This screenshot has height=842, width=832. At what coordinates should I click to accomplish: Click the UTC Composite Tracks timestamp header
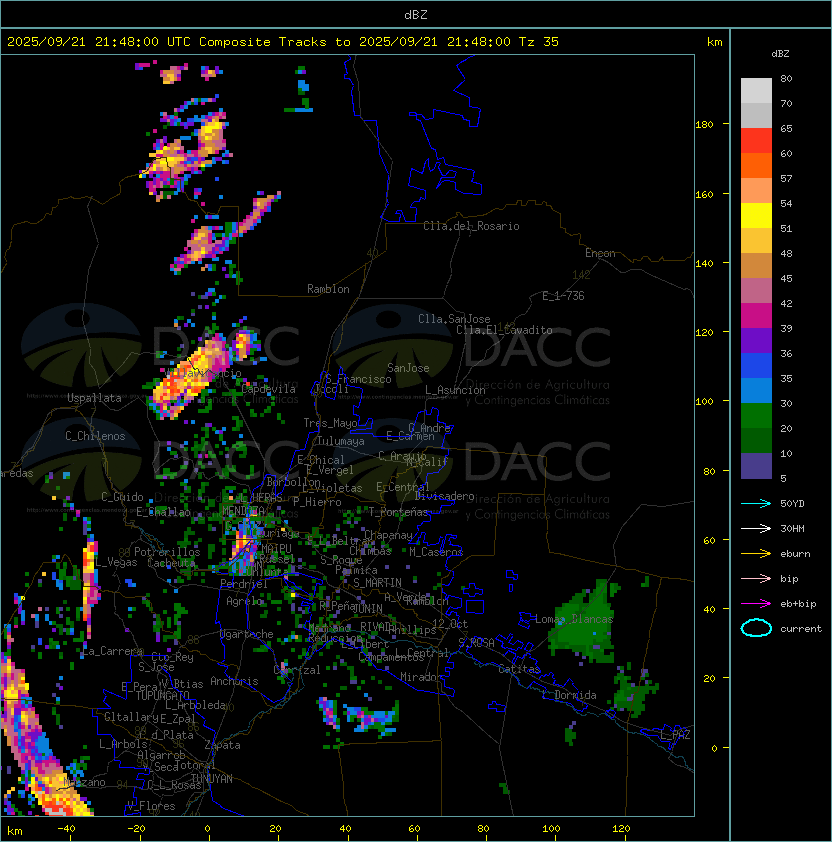(x=283, y=42)
